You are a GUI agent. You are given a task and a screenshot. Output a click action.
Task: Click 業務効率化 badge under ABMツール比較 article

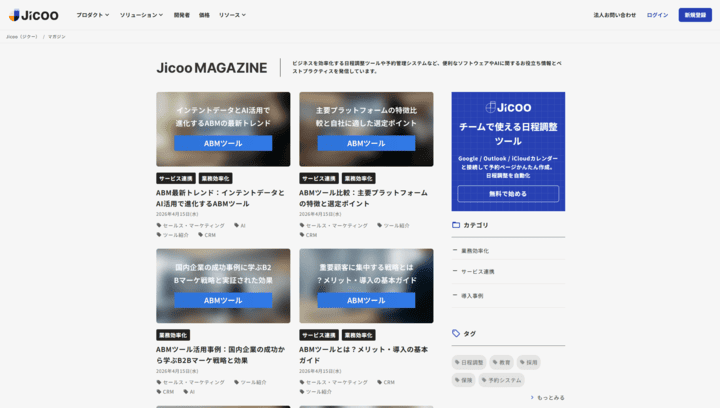(x=359, y=179)
